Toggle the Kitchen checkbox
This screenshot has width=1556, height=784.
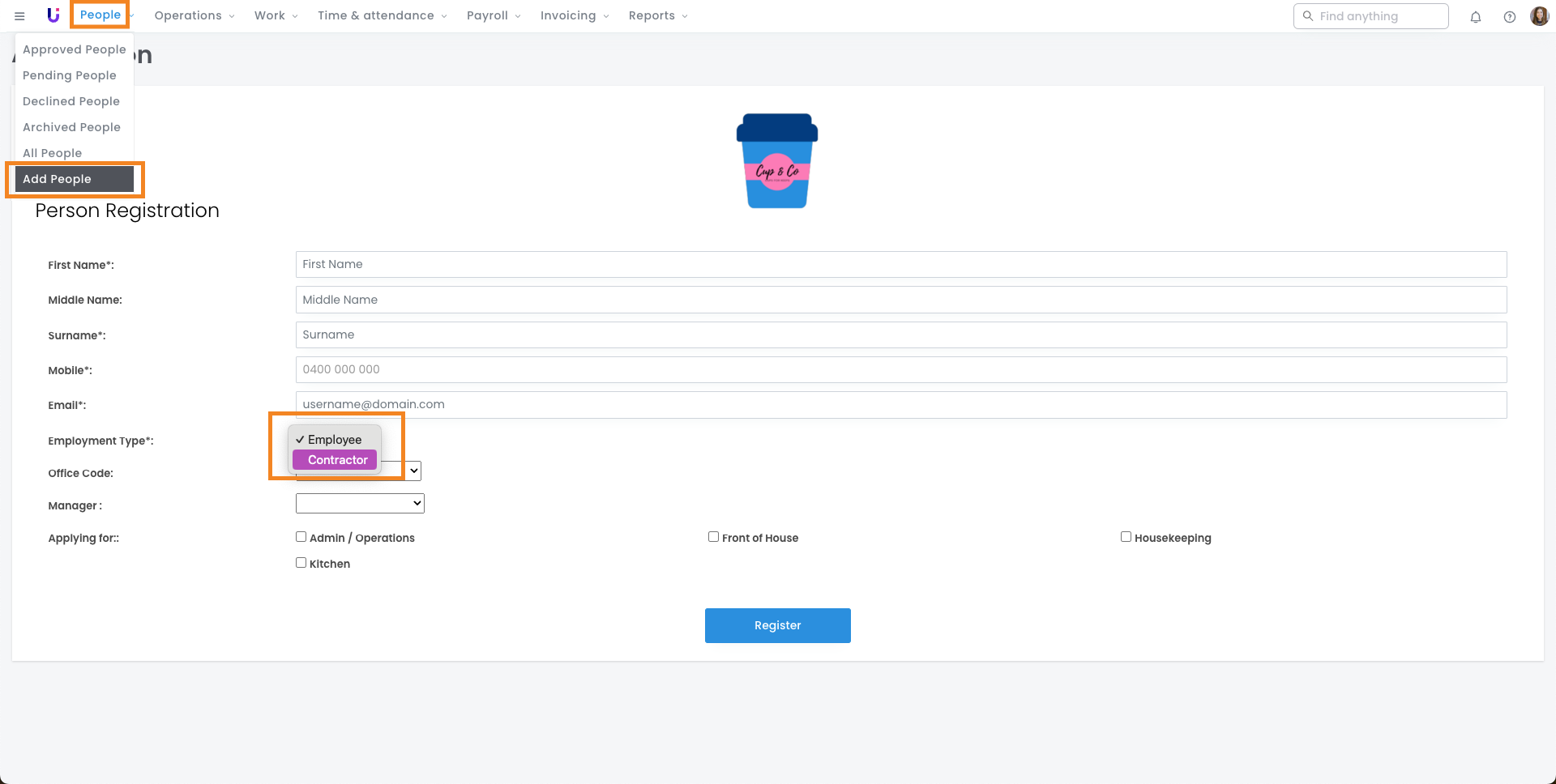pos(301,563)
